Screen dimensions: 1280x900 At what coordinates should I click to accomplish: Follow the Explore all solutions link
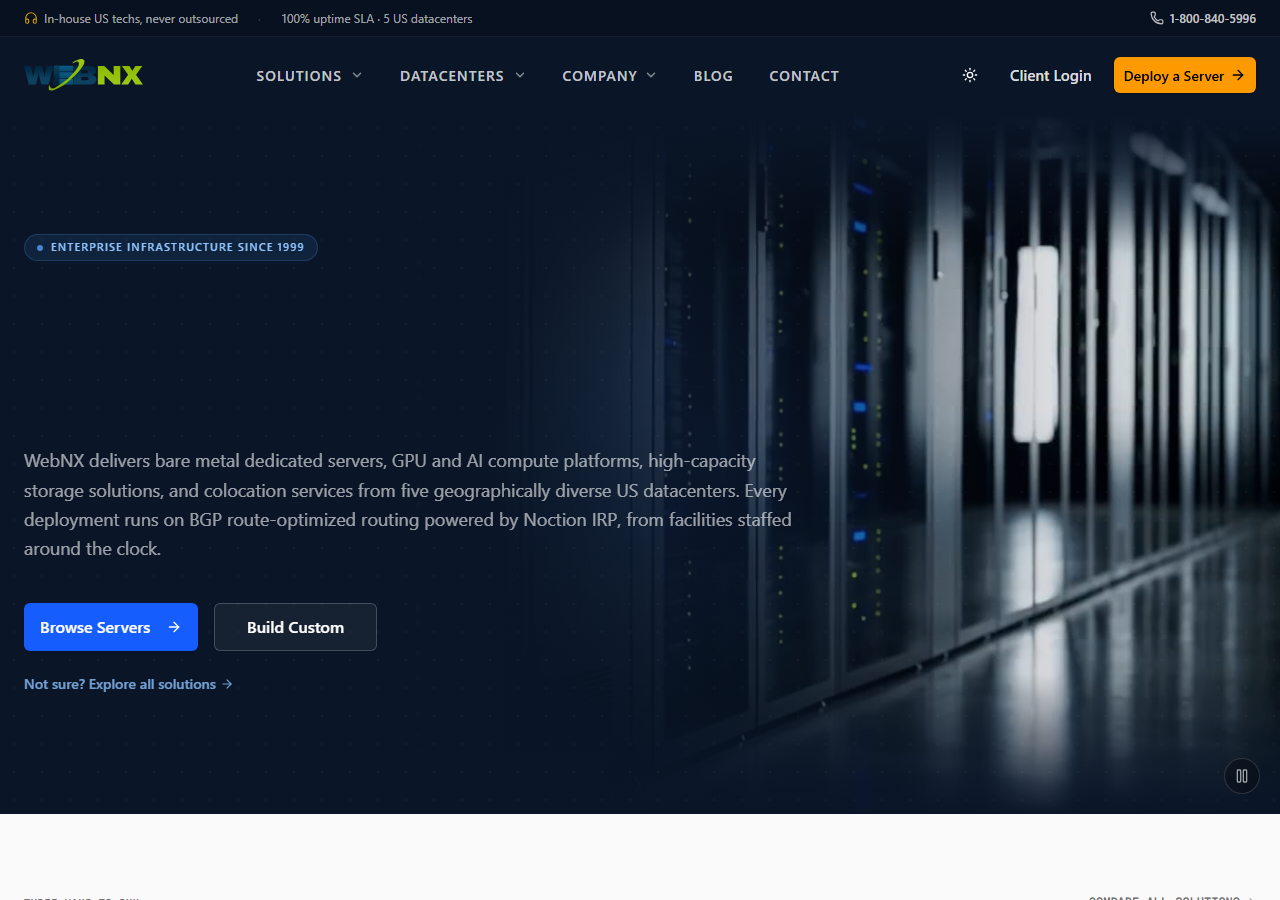(x=128, y=684)
